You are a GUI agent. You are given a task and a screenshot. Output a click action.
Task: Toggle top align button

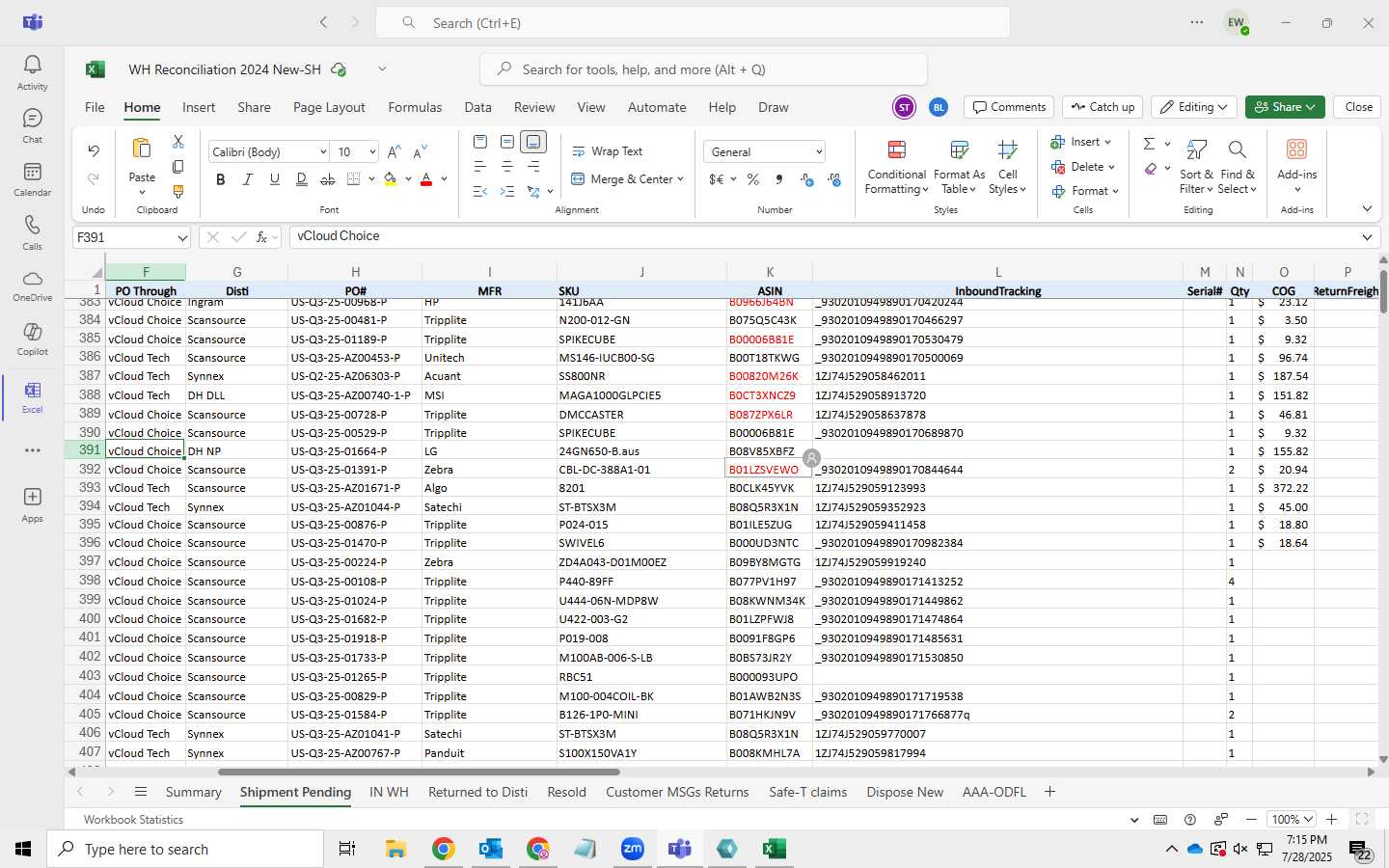480,142
